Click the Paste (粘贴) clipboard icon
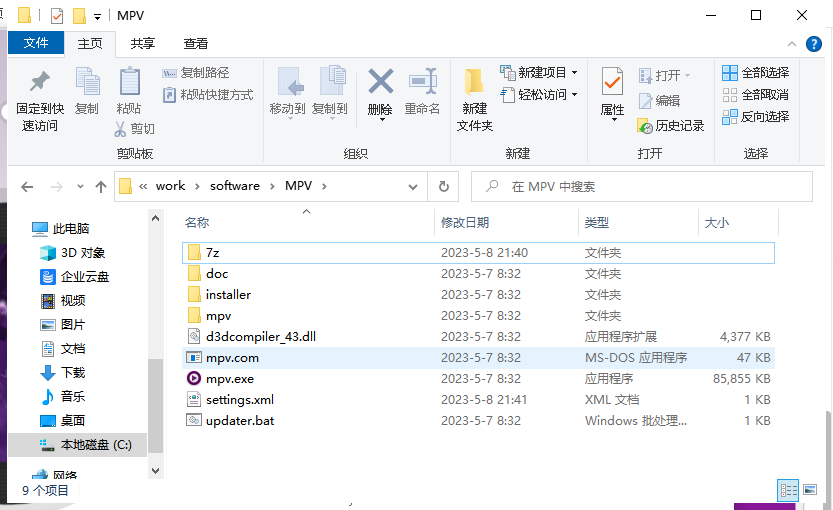This screenshot has width=833, height=510. (129, 82)
